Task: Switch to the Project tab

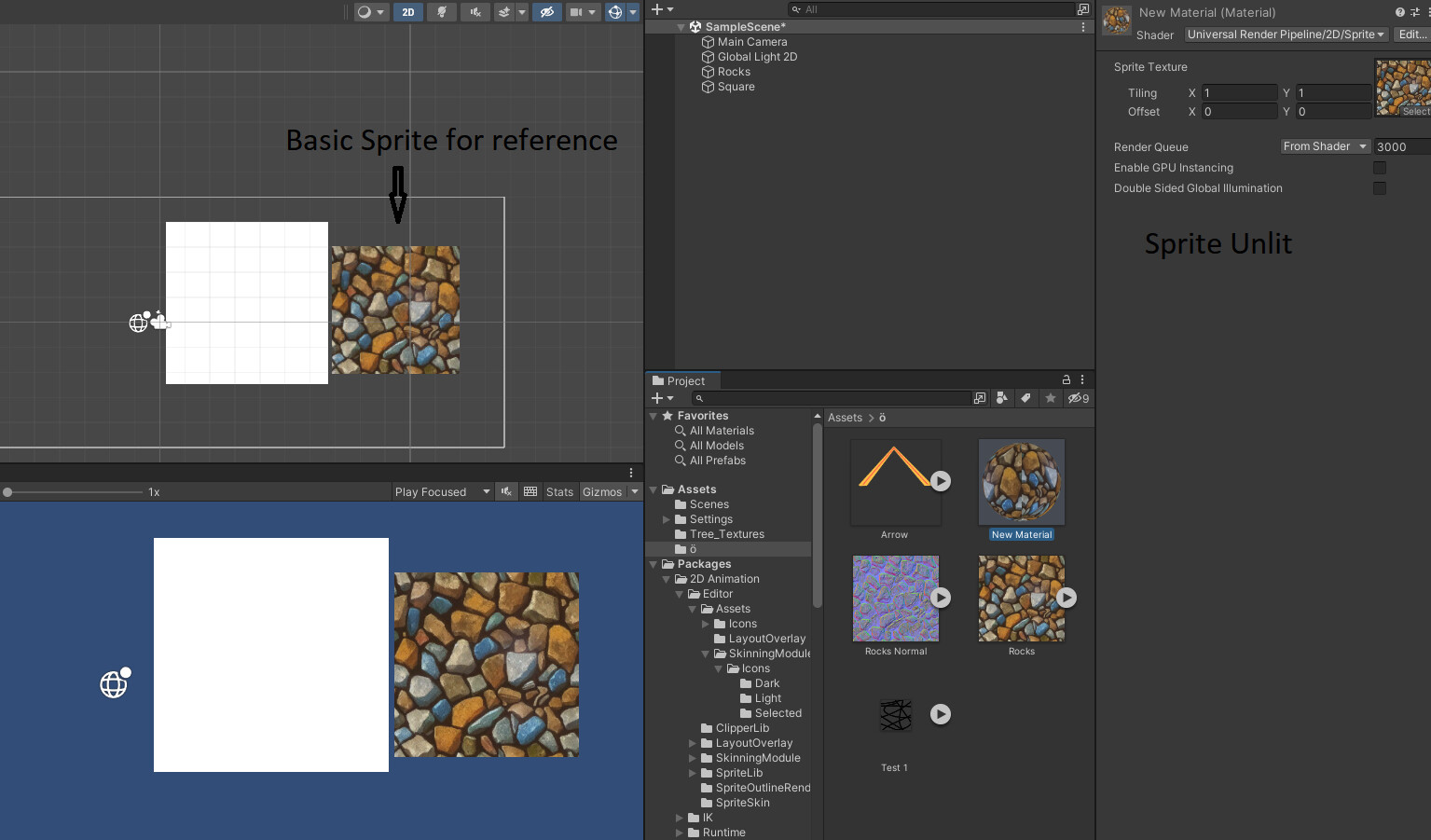Action: (682, 380)
